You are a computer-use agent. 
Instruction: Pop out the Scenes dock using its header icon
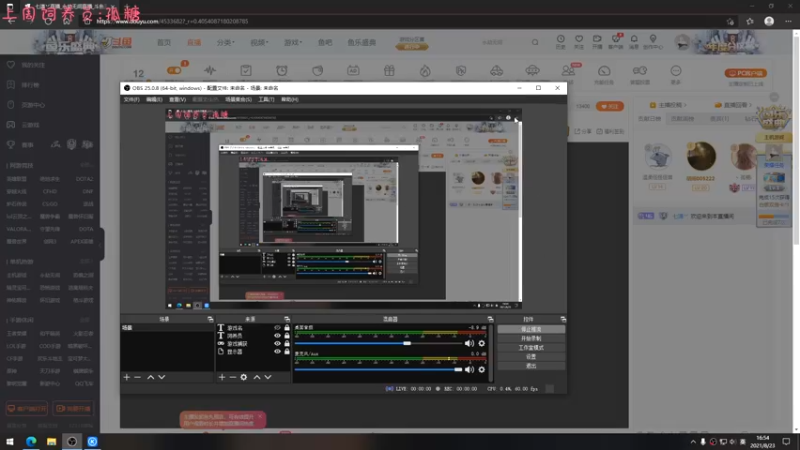pyautogui.click(x=210, y=319)
